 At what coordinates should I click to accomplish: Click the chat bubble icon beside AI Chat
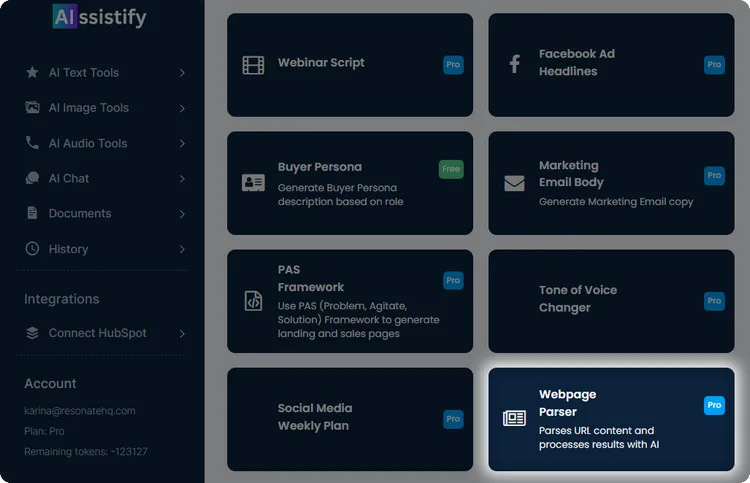pos(32,178)
